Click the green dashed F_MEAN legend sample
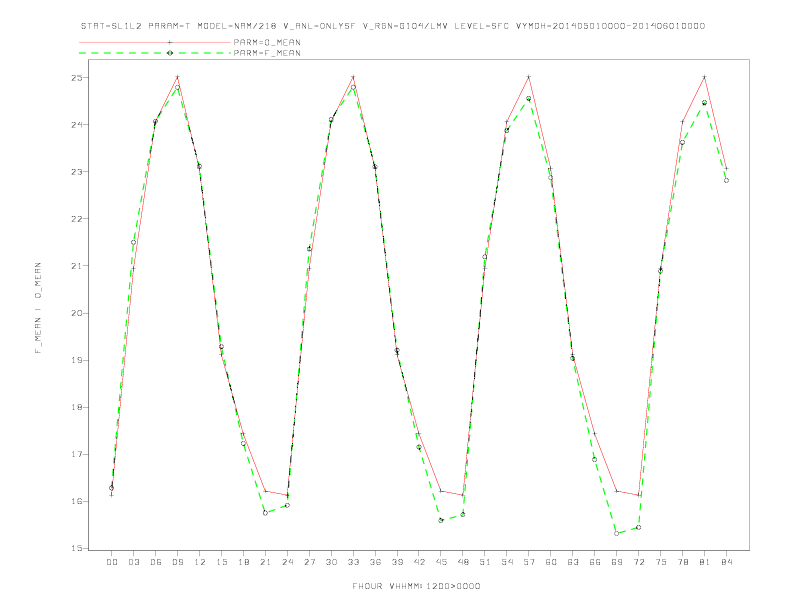This screenshot has width=792, height=612. (x=155, y=53)
